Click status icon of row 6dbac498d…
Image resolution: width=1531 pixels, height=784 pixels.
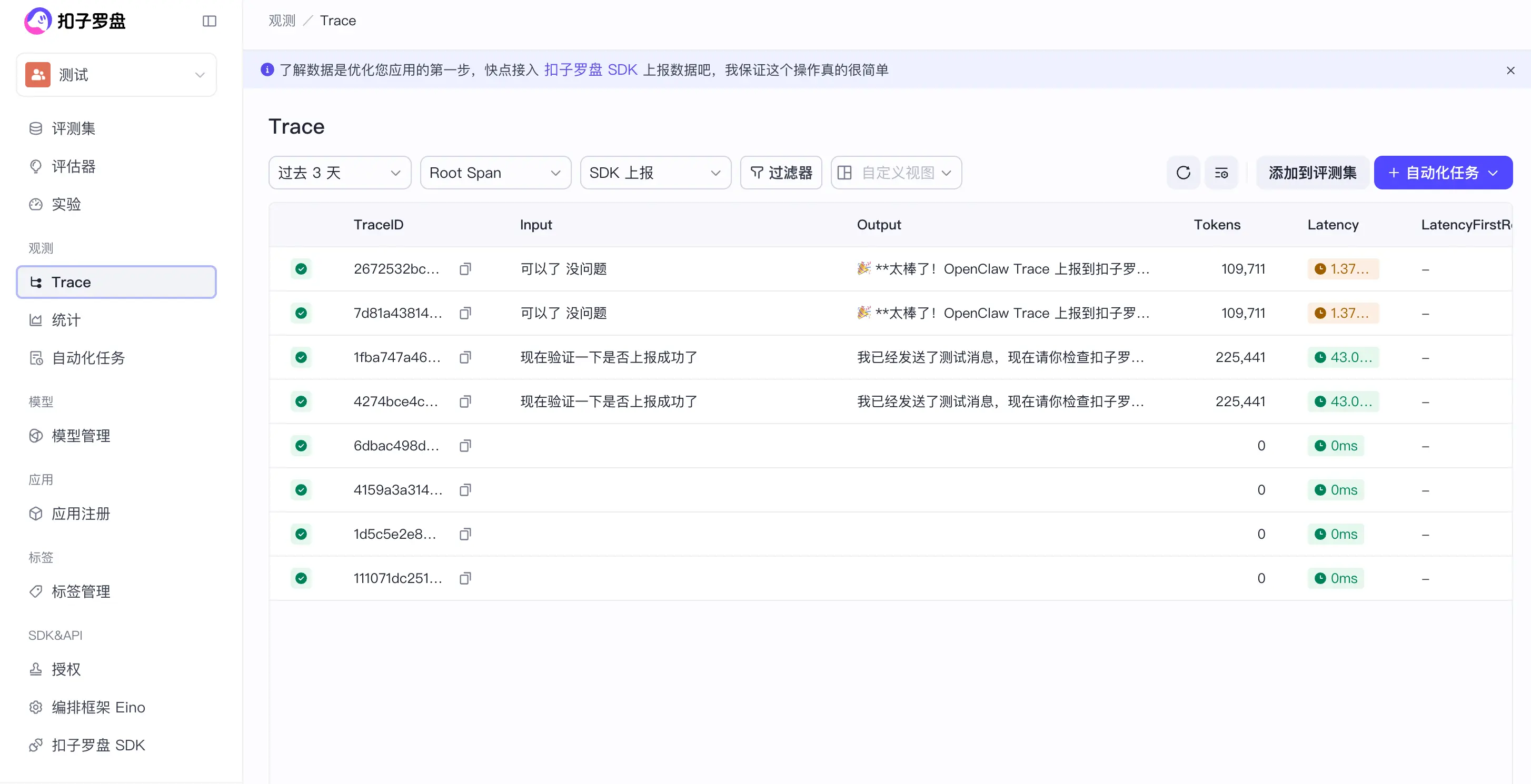(x=301, y=446)
